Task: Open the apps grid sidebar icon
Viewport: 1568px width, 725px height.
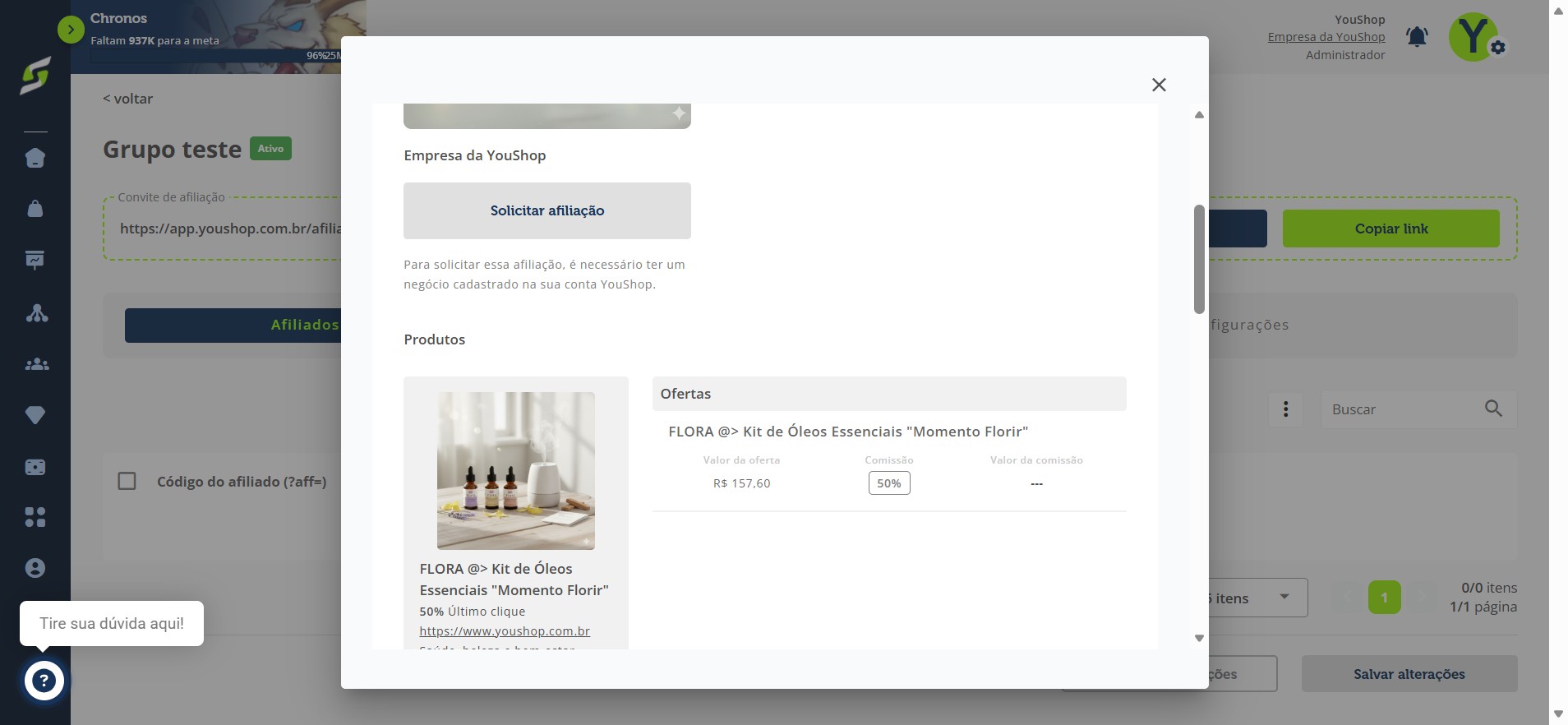Action: click(35, 517)
